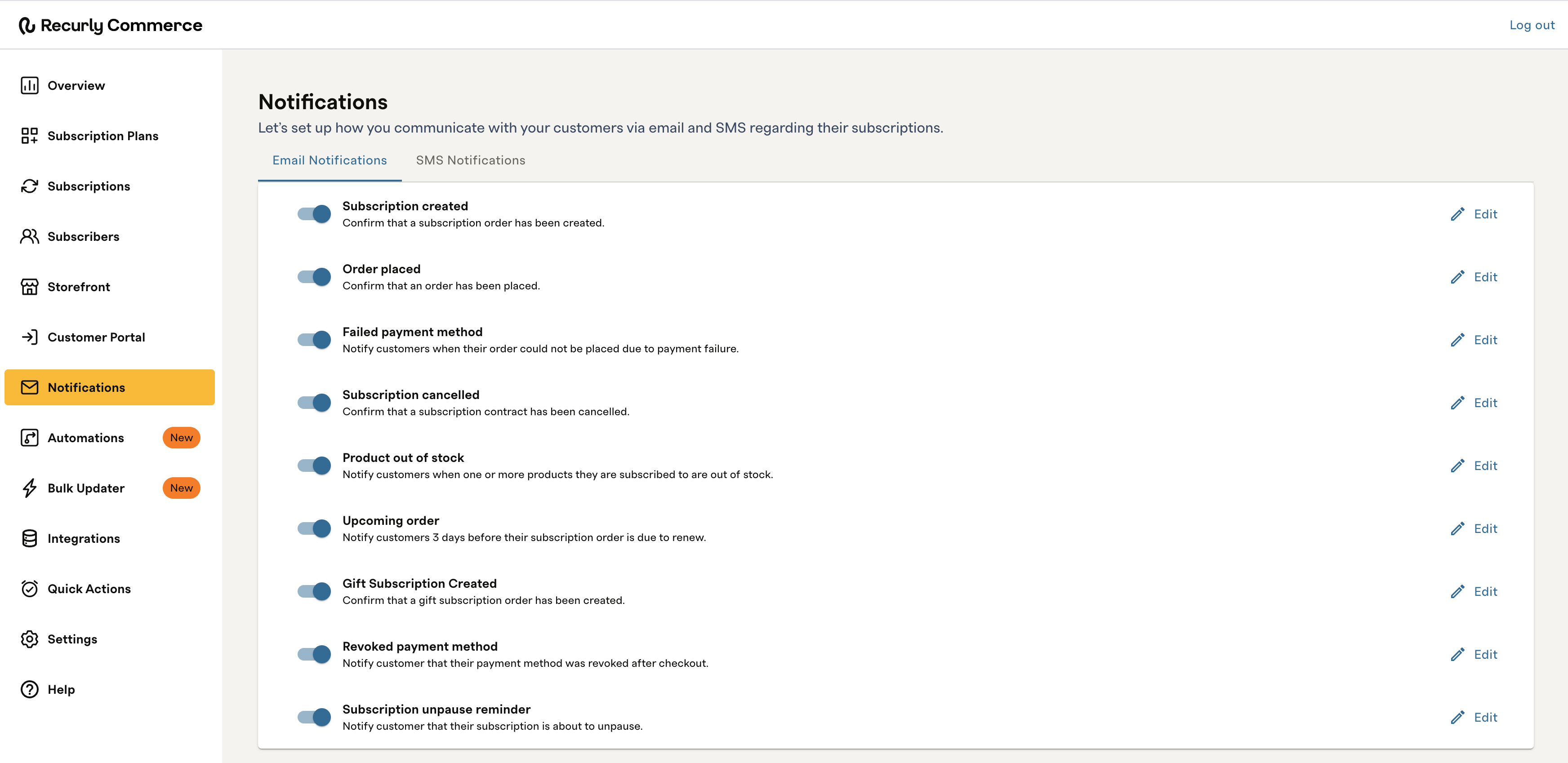The height and width of the screenshot is (763, 1568).
Task: Turn off Failed payment method notification
Action: point(314,340)
